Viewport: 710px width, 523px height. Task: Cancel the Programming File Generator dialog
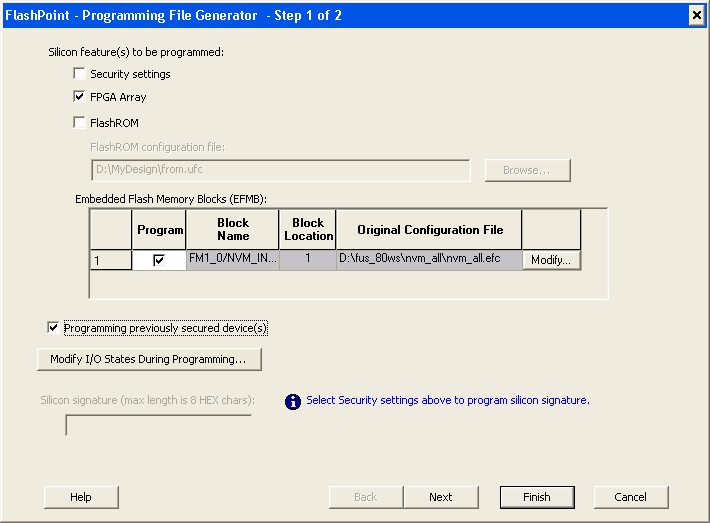(631, 497)
